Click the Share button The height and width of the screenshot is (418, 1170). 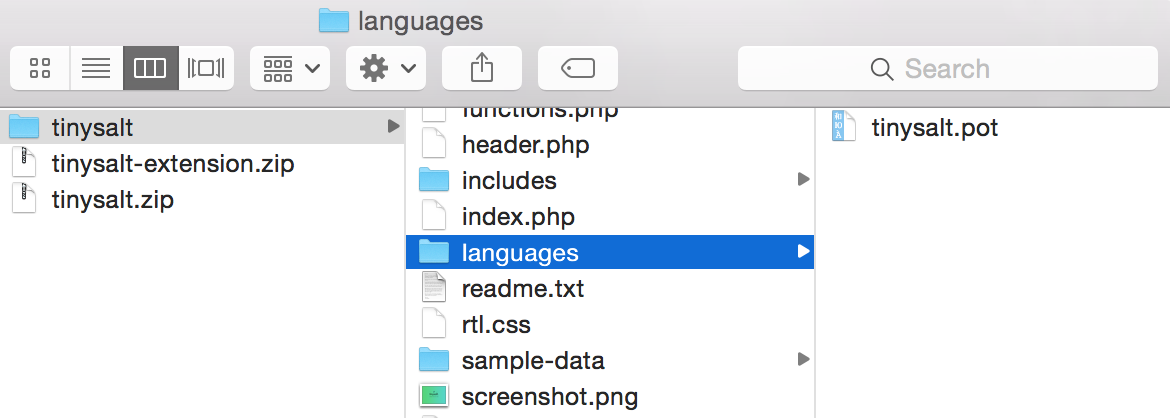482,69
